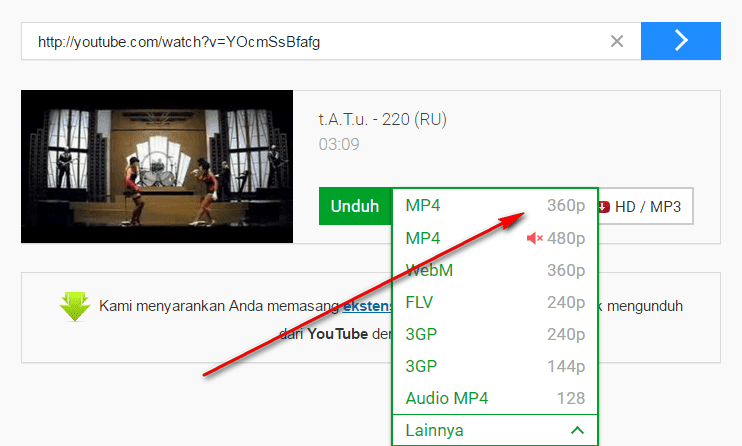
Task: Open the ekstensi extension link
Action: (x=368, y=306)
